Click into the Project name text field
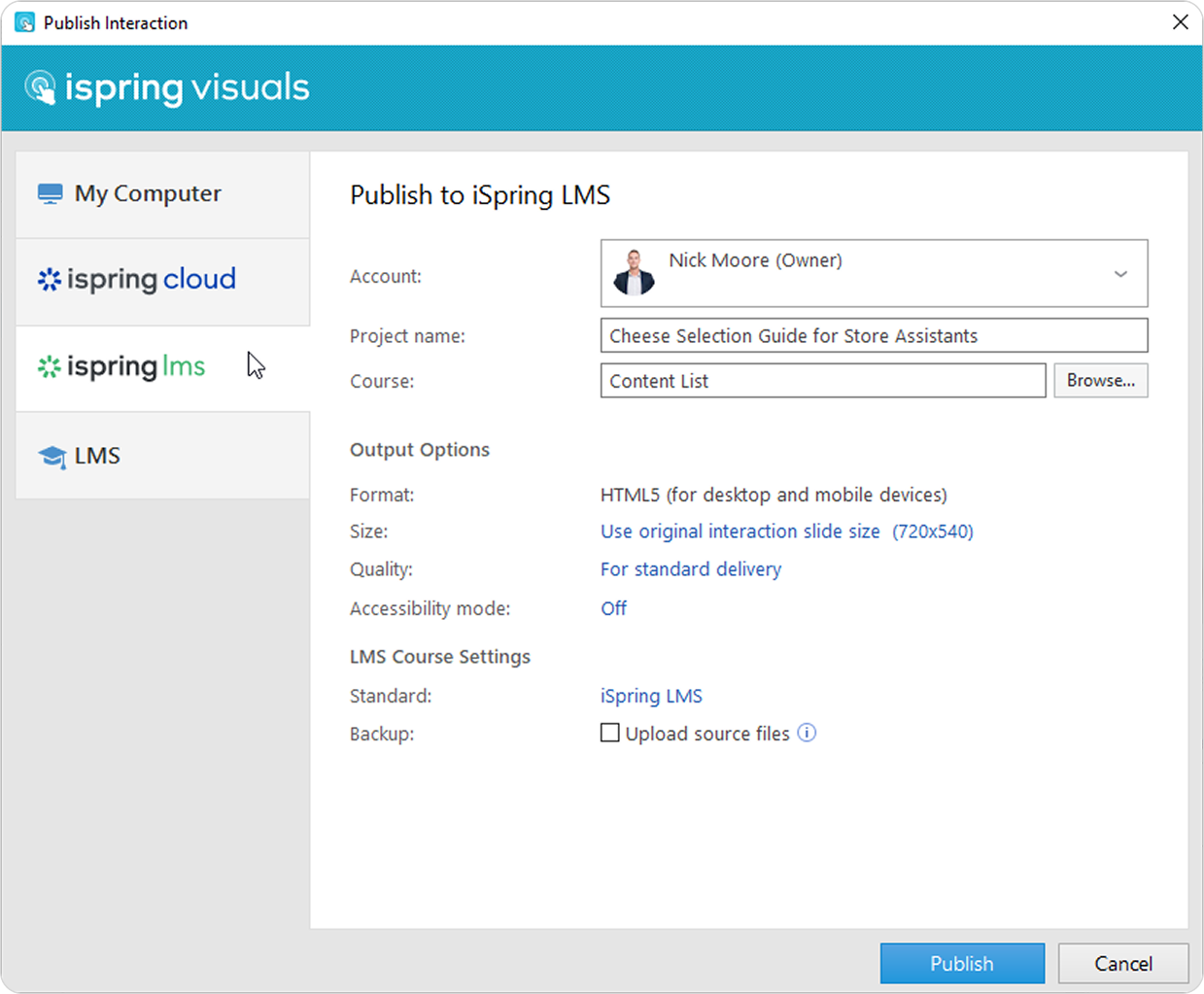This screenshot has width=1204, height=994. pos(873,336)
